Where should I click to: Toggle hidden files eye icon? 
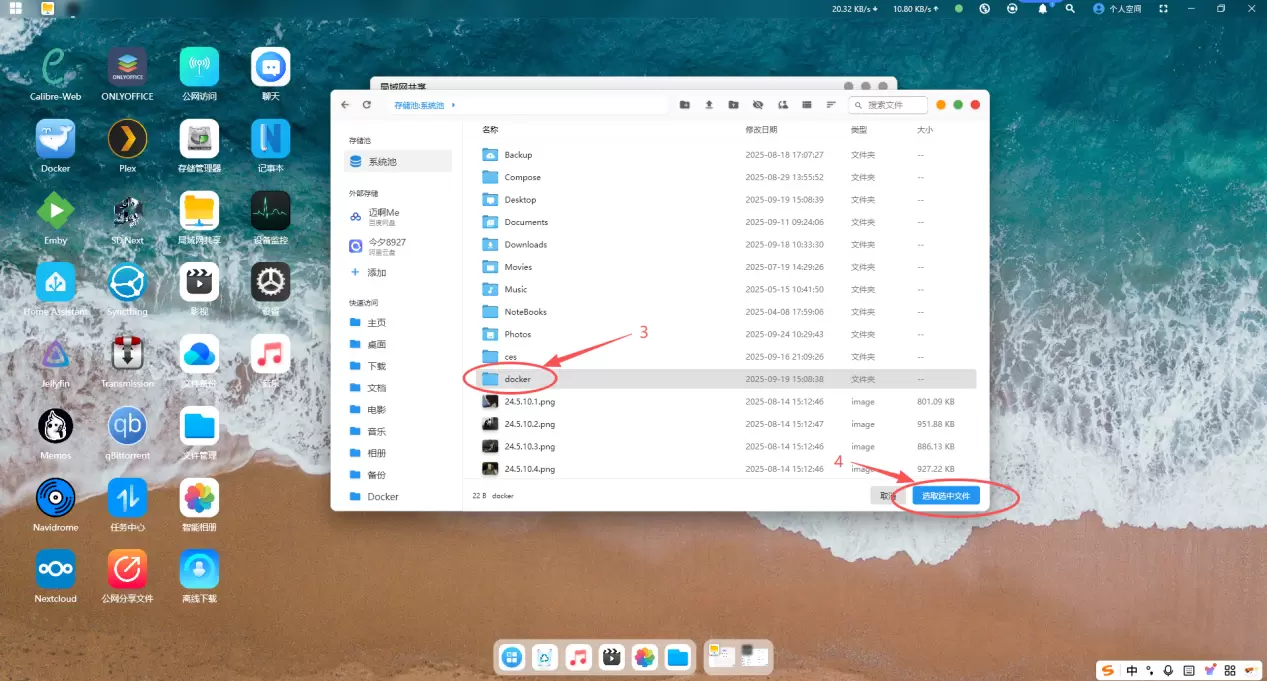(758, 105)
